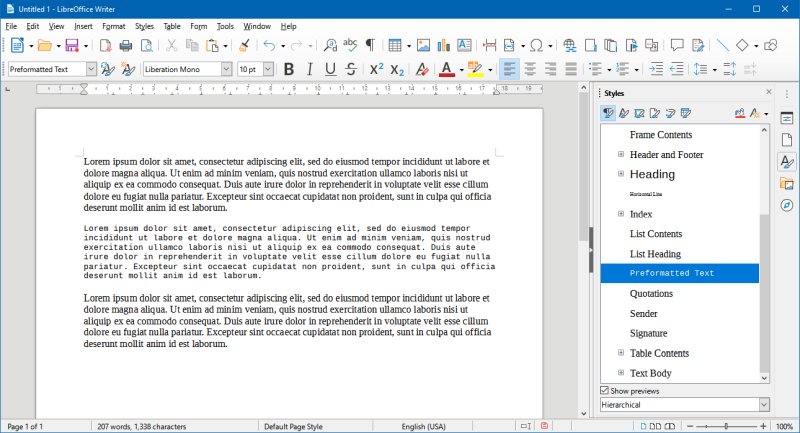This screenshot has height=433, width=800.
Task: Select the Quotations paragraph style
Action: click(651, 293)
